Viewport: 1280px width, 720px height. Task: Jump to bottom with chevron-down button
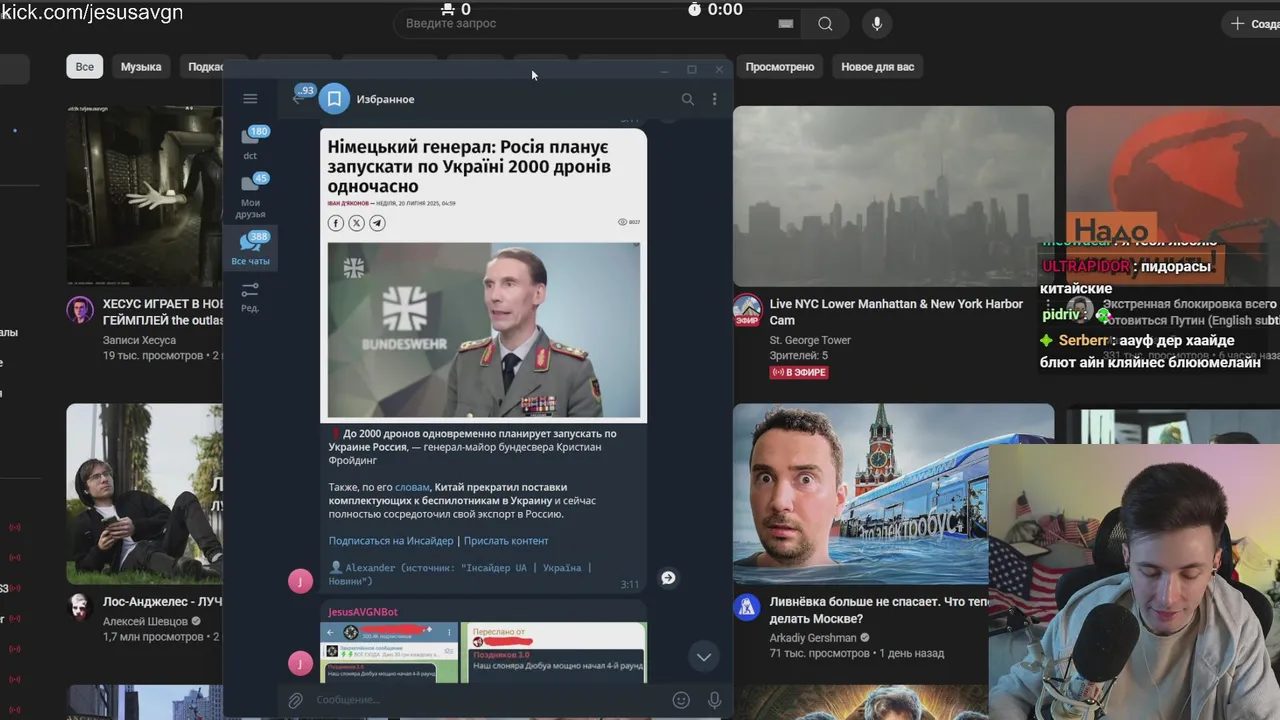[x=704, y=657]
